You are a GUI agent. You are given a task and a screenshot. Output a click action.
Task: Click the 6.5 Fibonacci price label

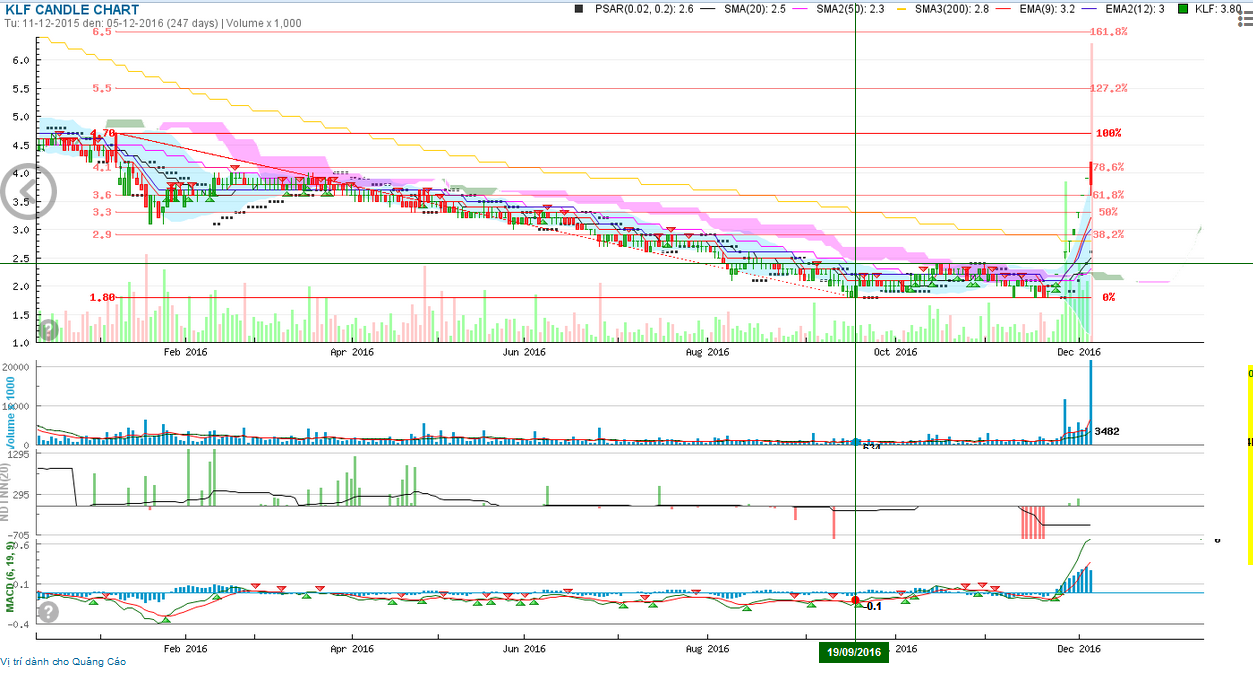[x=102, y=32]
